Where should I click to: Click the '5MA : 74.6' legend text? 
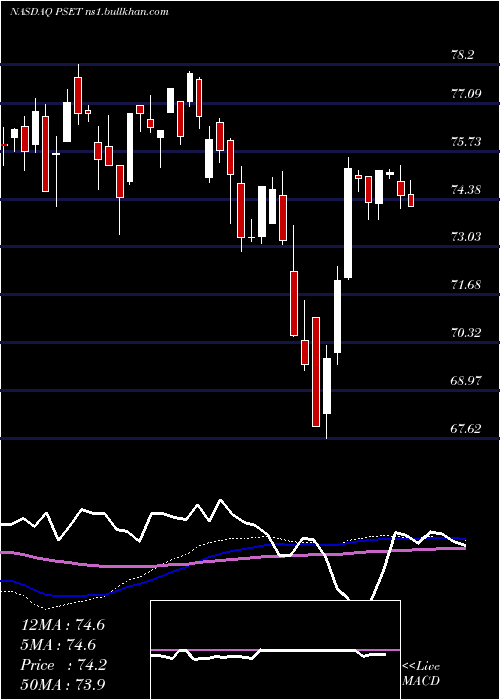(58, 645)
